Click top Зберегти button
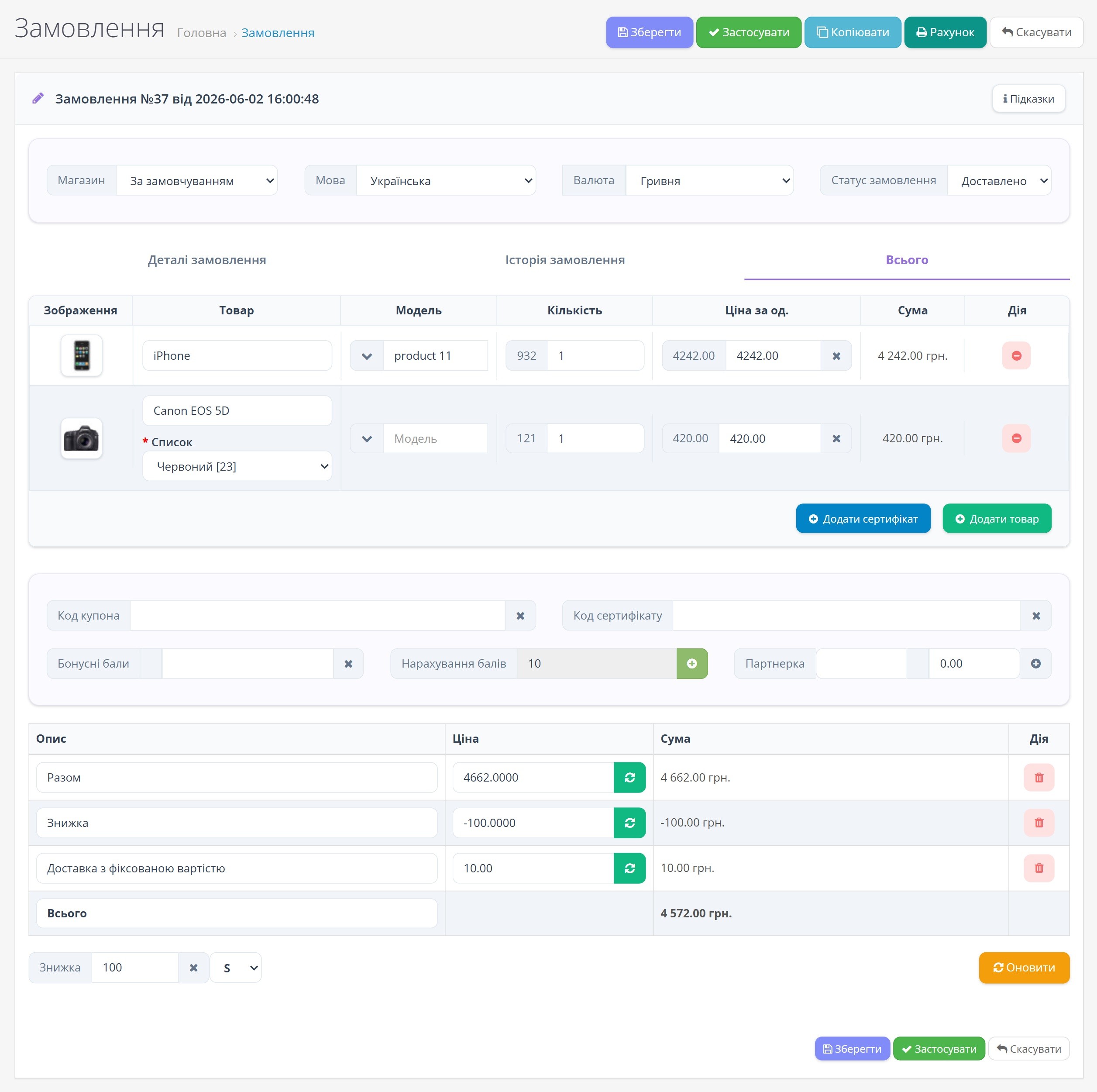This screenshot has width=1097, height=1092. 649,32
